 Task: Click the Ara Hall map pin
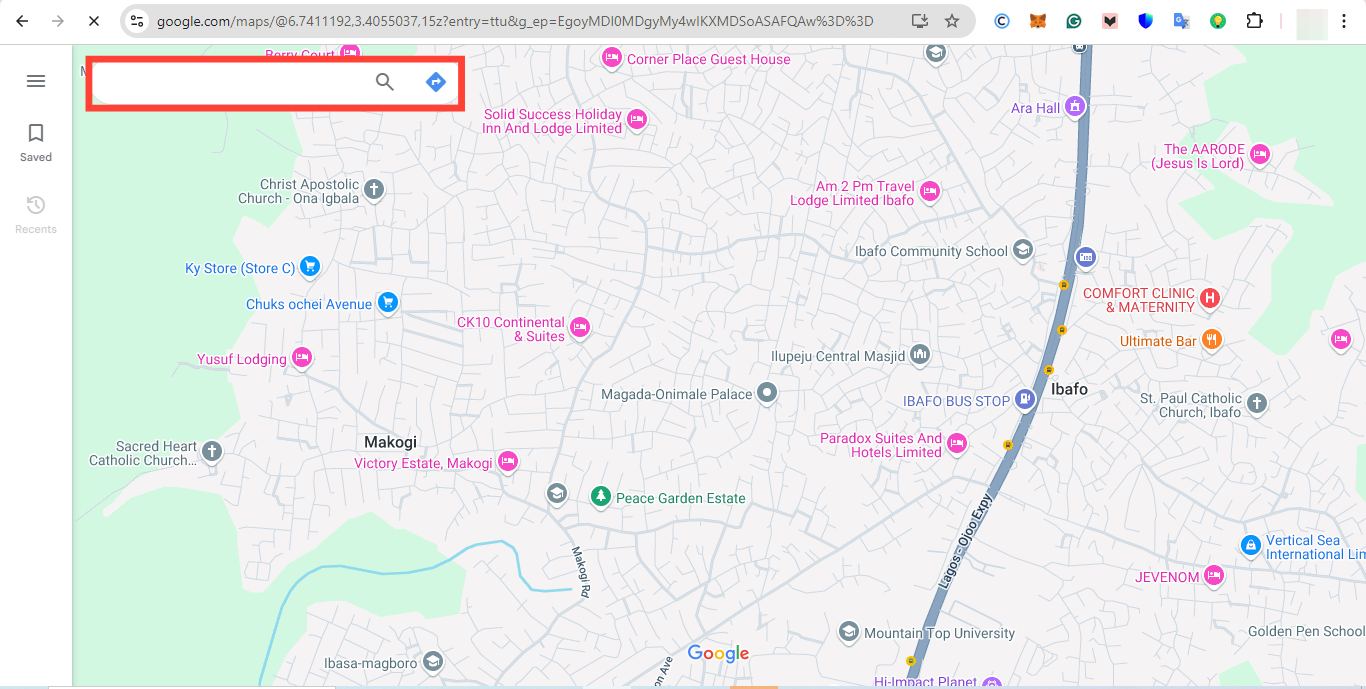[1075, 105]
